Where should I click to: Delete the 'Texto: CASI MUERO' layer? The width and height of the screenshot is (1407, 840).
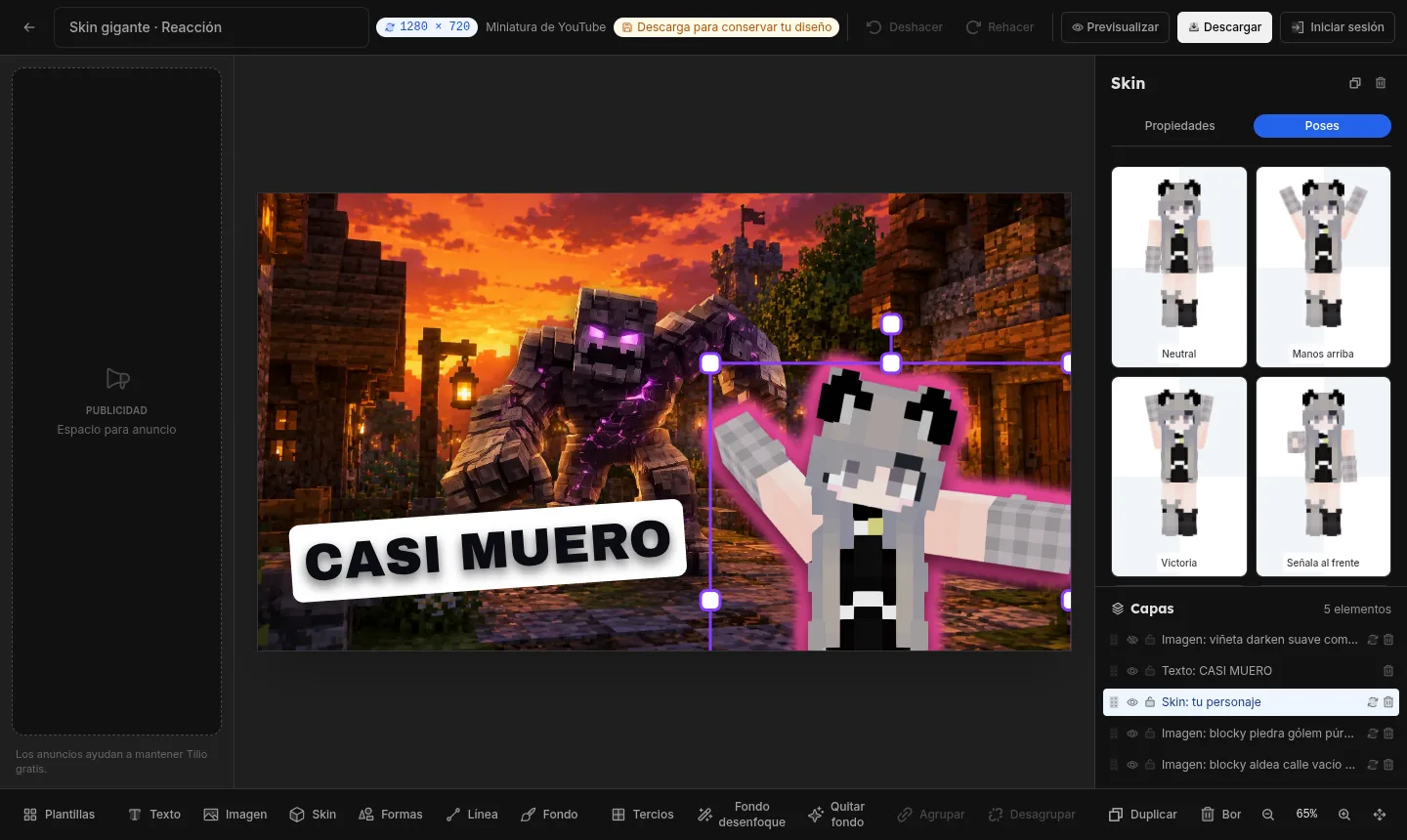[1388, 671]
